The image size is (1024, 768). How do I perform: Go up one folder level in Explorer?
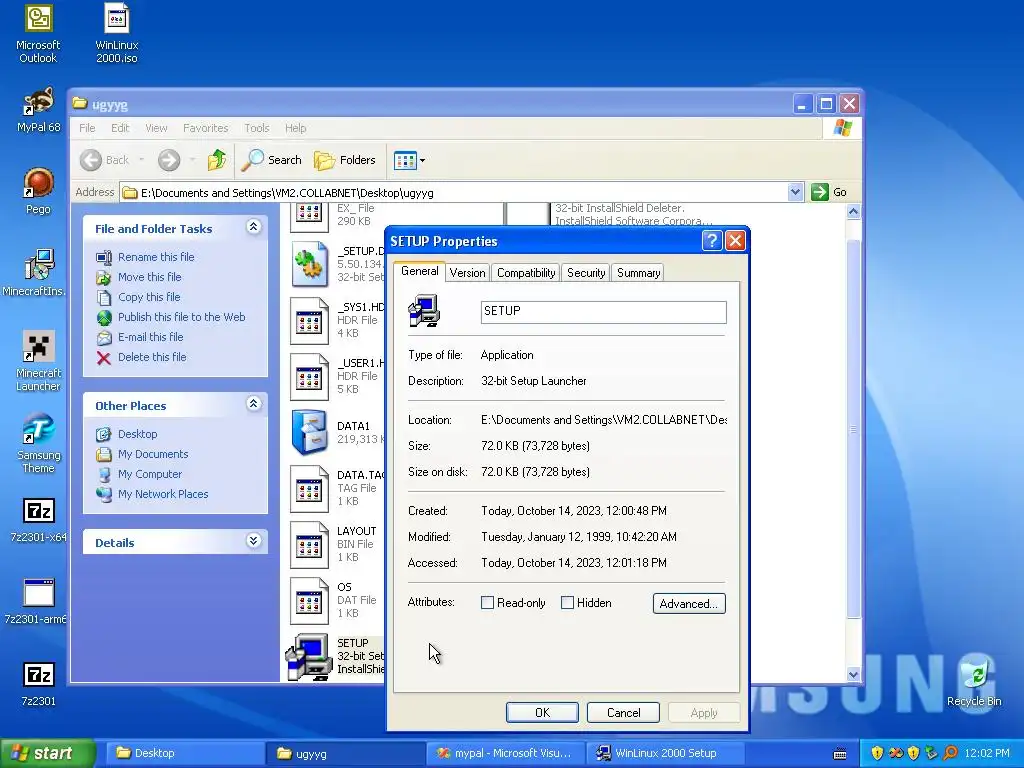point(217,160)
